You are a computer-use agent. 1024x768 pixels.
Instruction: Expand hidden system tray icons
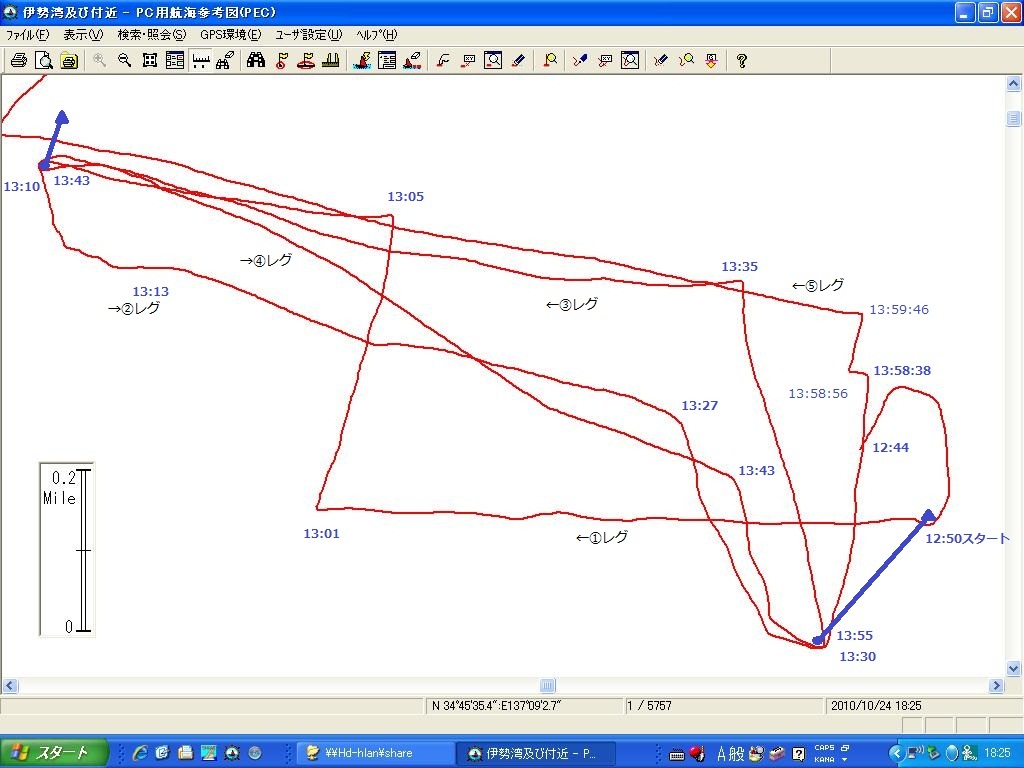click(895, 754)
